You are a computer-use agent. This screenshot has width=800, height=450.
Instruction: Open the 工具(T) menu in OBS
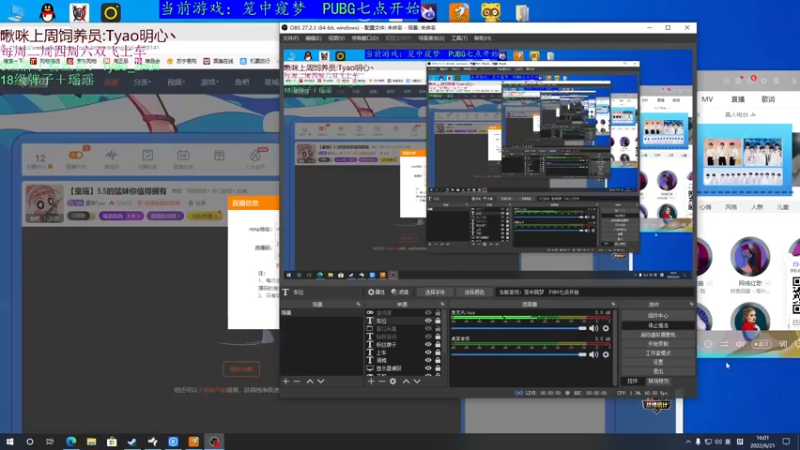click(459, 38)
